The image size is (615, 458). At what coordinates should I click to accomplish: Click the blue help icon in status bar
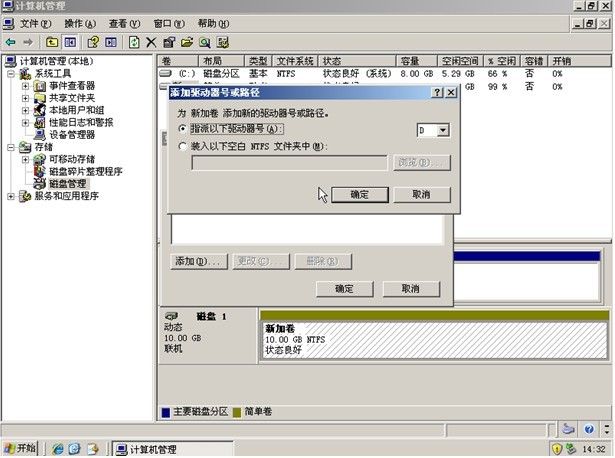pyautogui.click(x=589, y=429)
